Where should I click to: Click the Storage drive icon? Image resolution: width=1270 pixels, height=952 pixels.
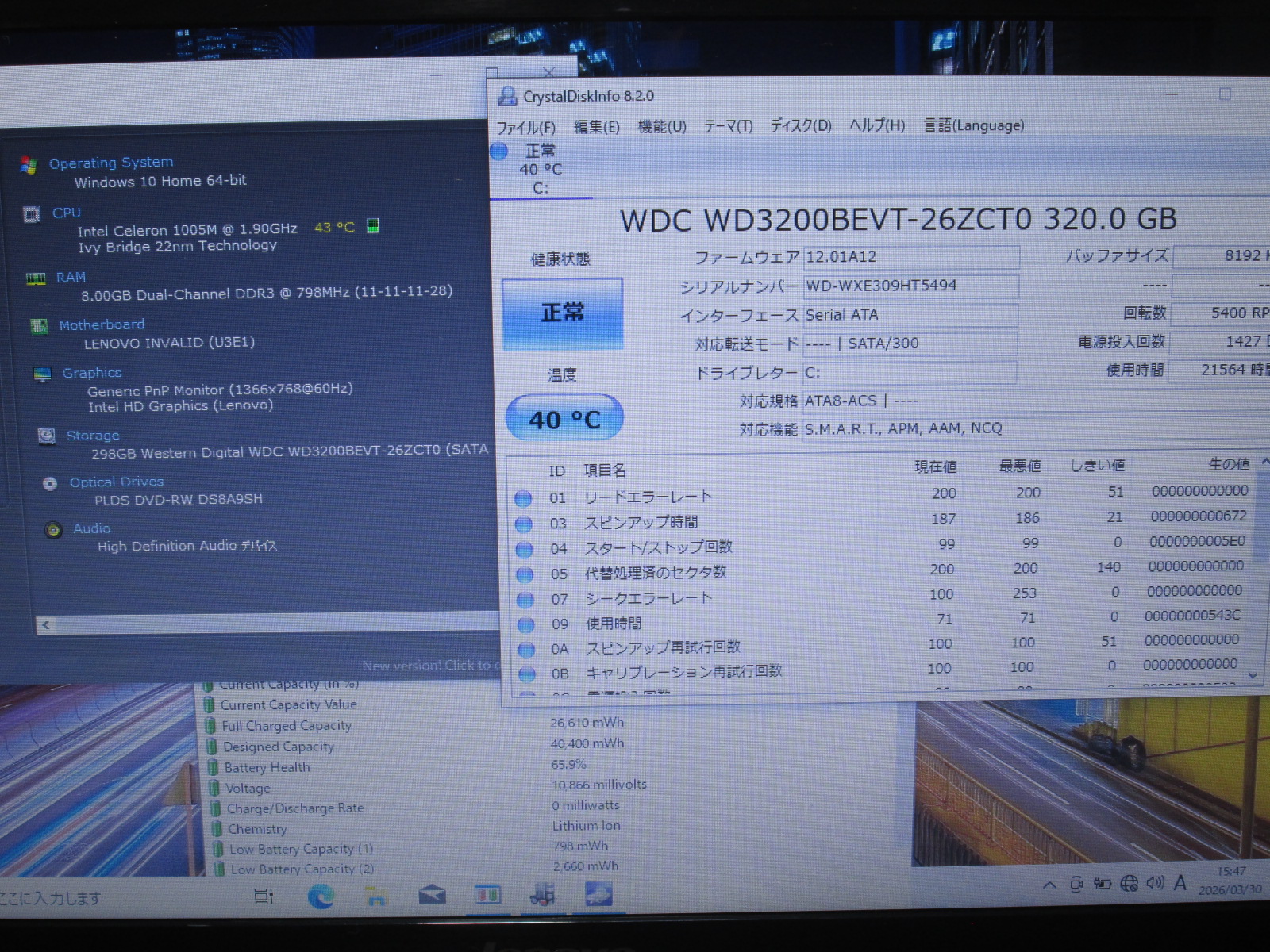pos(47,436)
